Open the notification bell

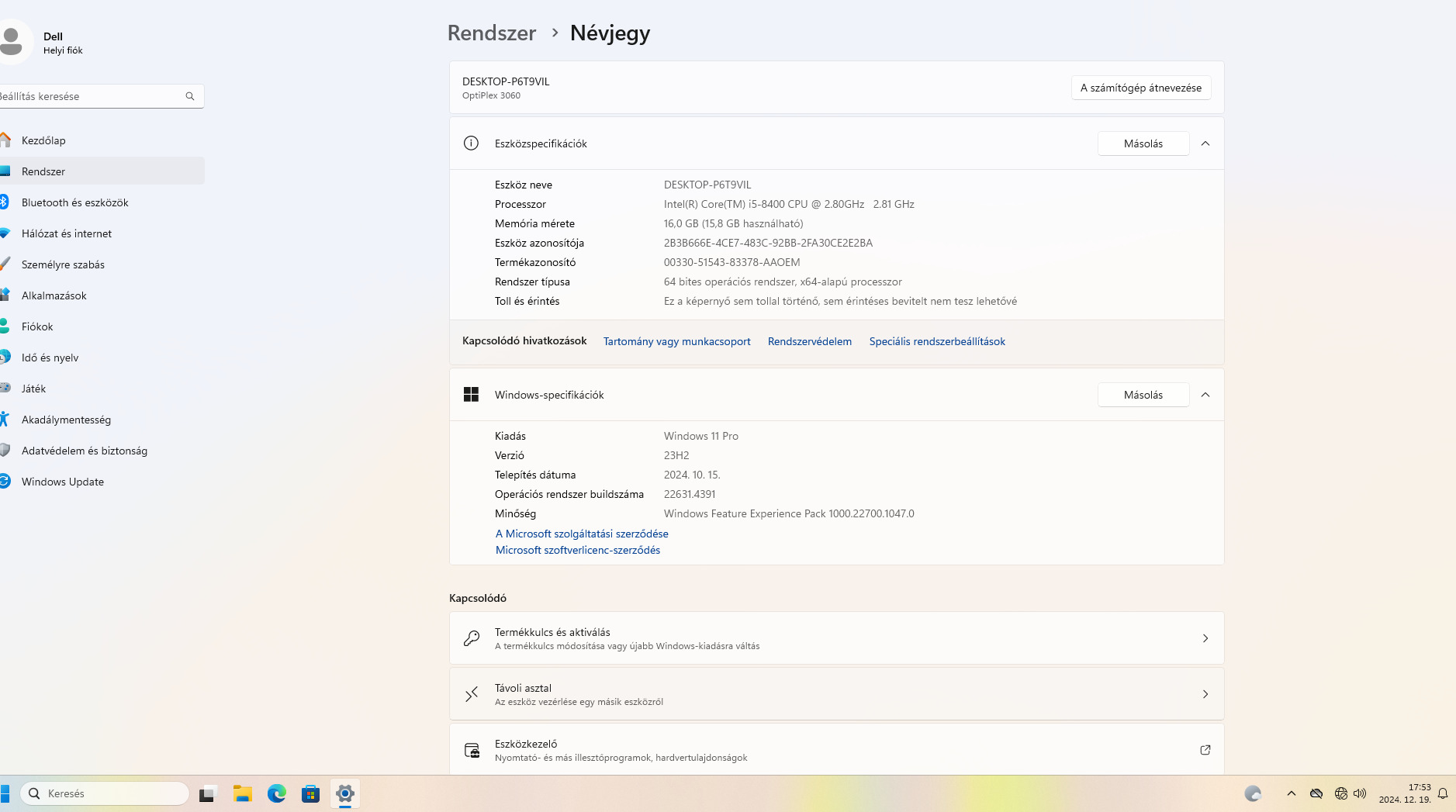click(1443, 793)
